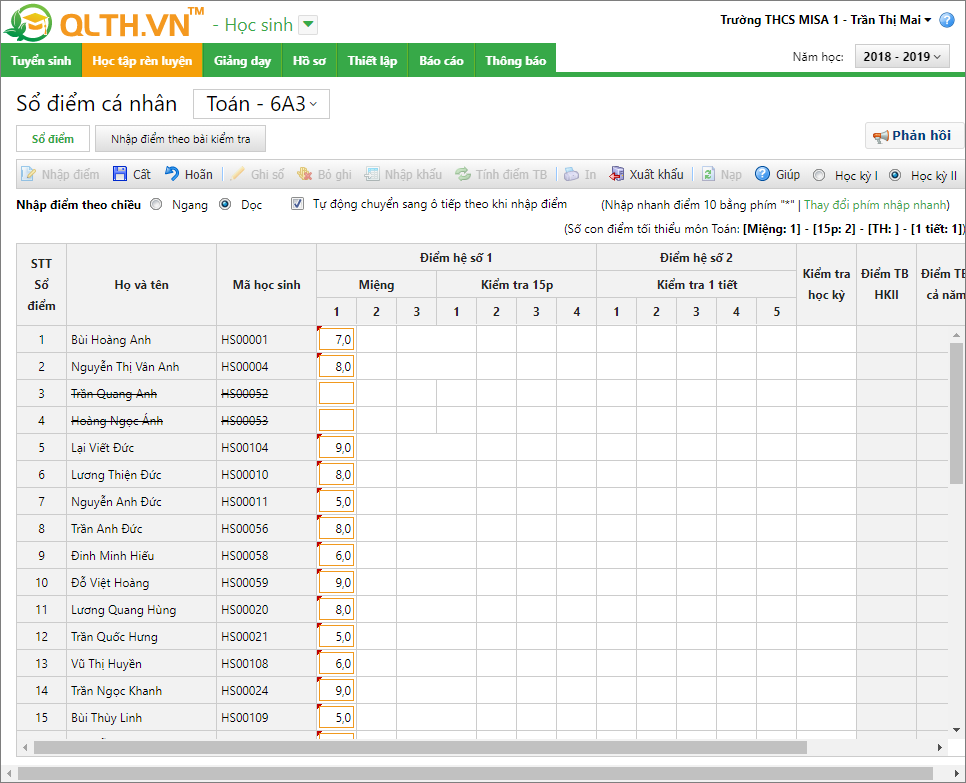Click the Tính điểm TB icon
The image size is (966, 783).
tap(463, 174)
